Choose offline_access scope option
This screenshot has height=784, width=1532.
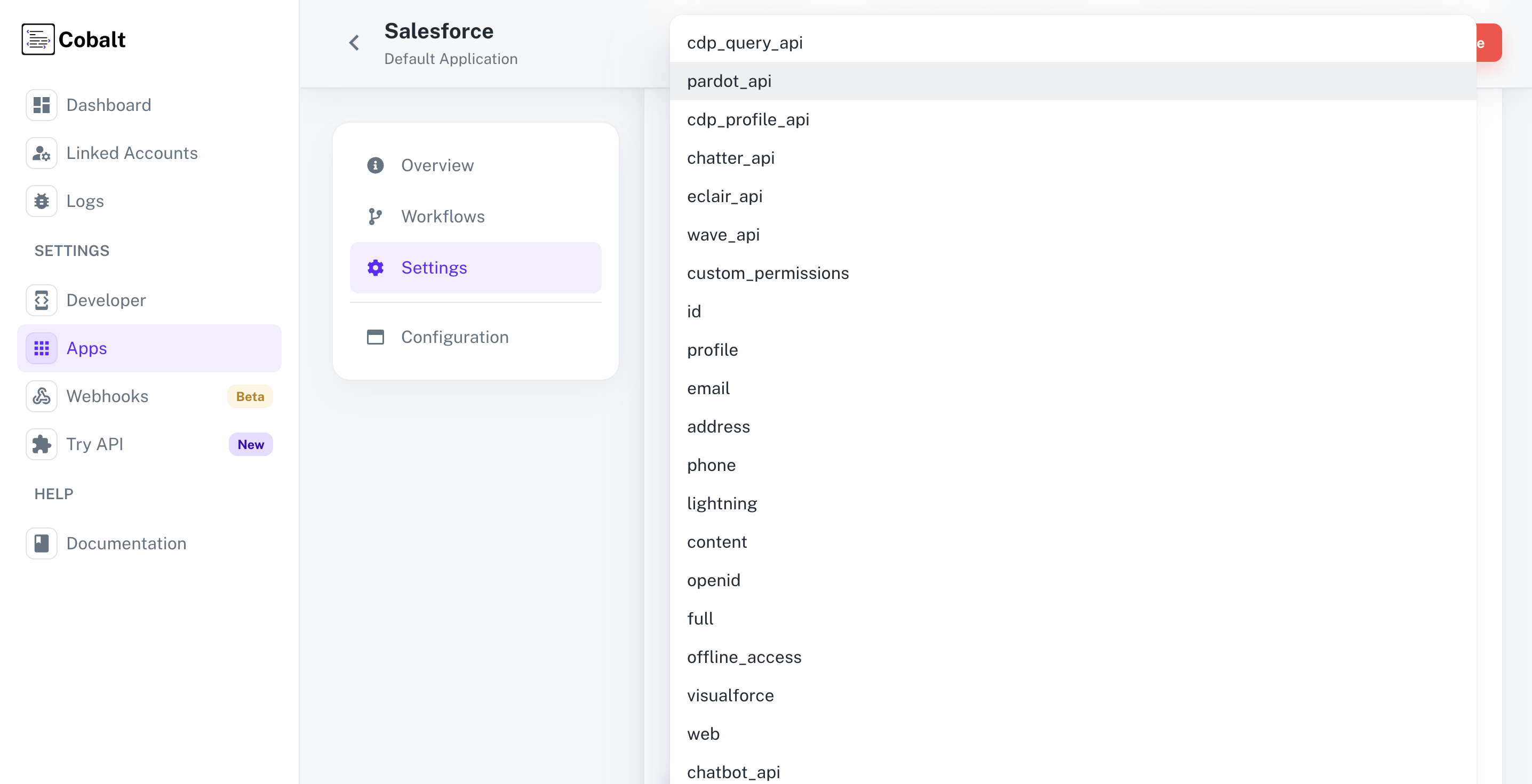[x=744, y=657]
